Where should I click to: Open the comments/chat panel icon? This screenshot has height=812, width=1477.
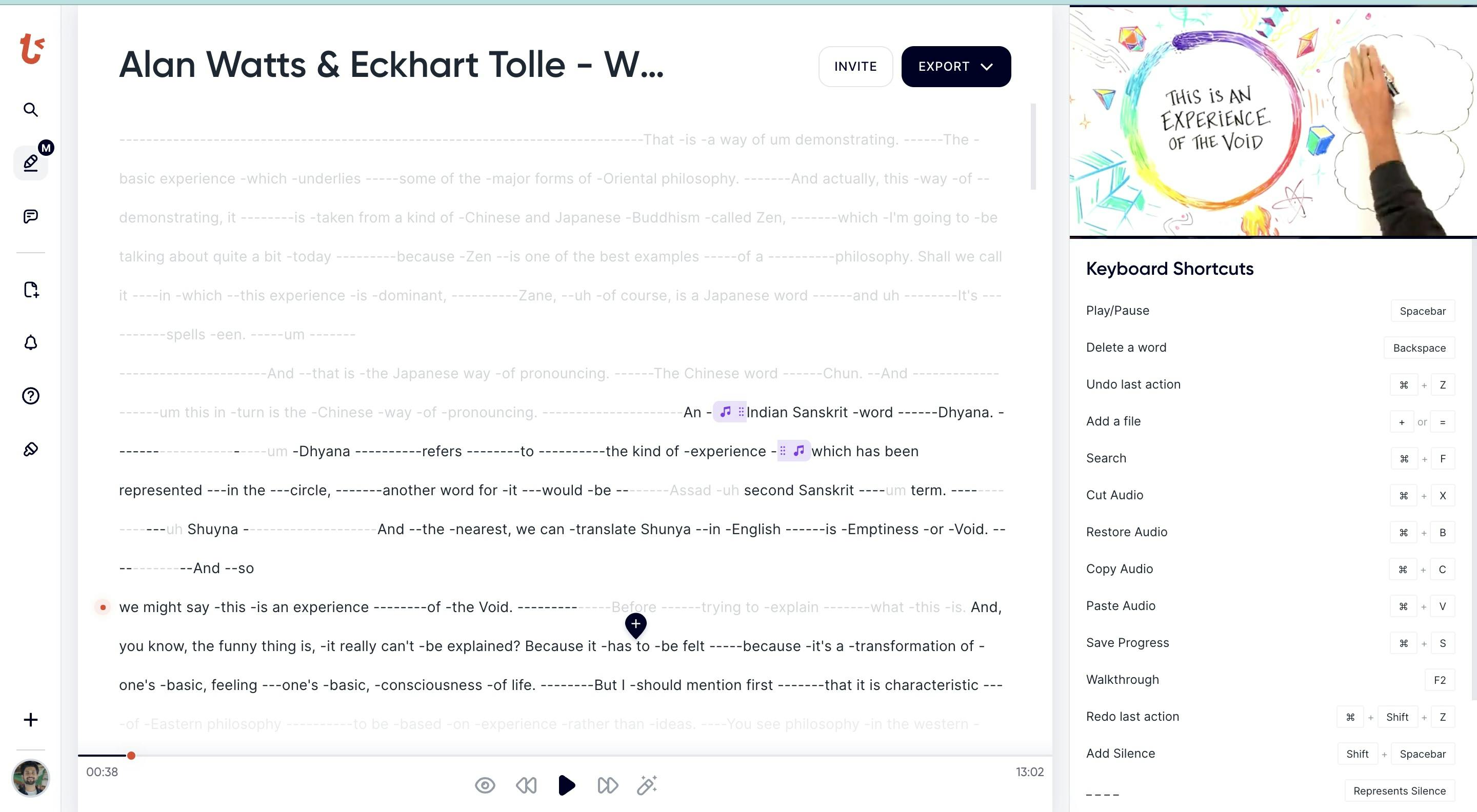pyautogui.click(x=30, y=217)
